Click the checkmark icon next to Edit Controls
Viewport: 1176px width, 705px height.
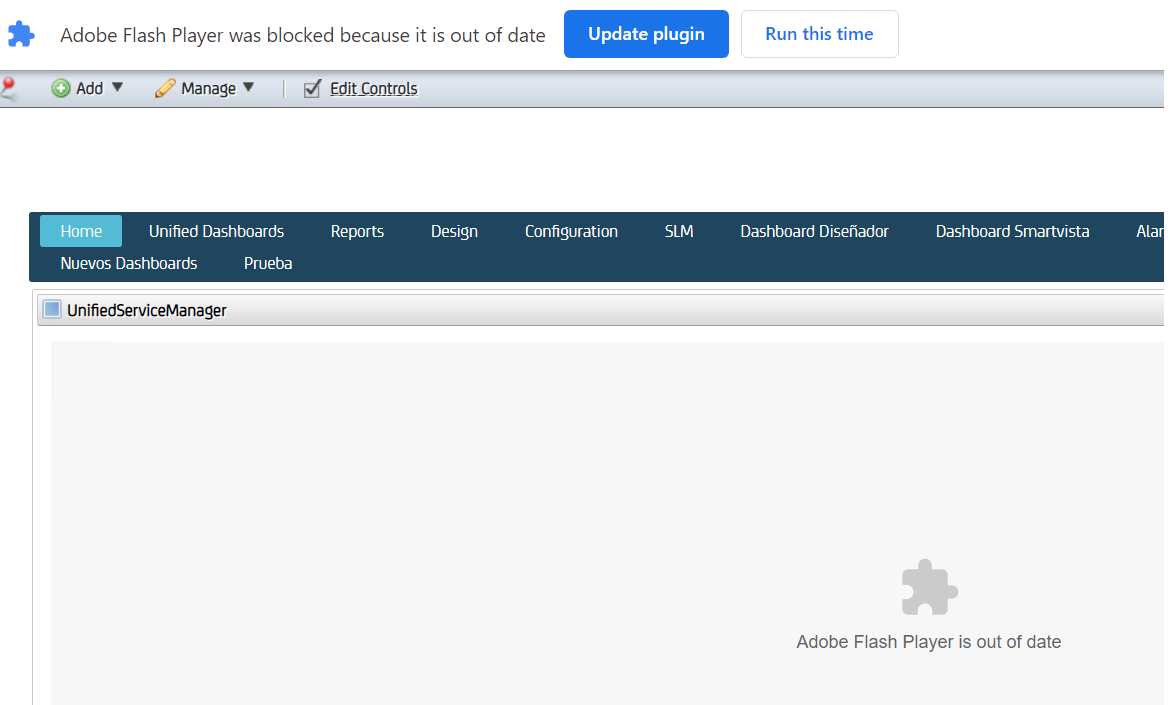point(312,88)
